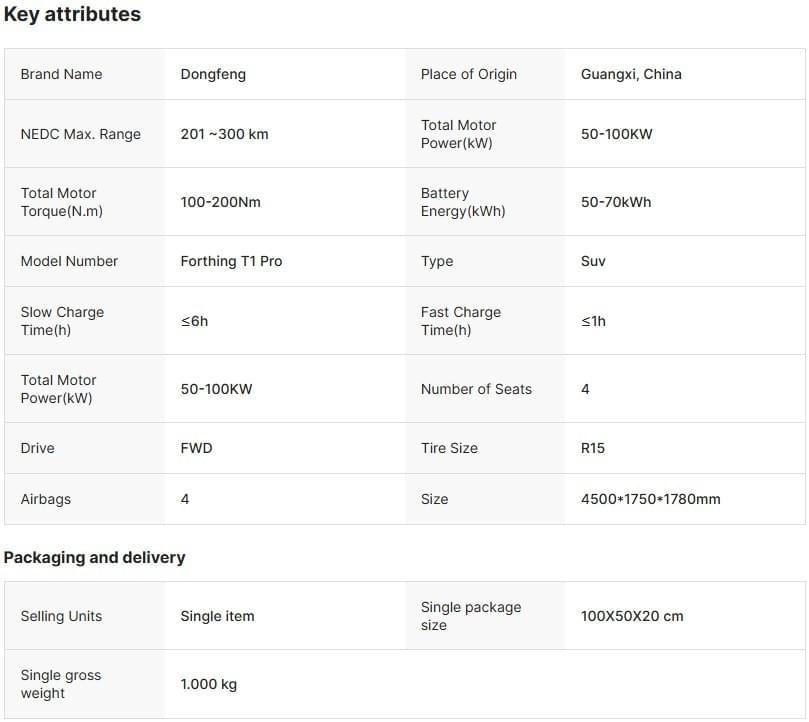Select the Dongfeng brand name value
This screenshot has height=722, width=809.
click(213, 74)
